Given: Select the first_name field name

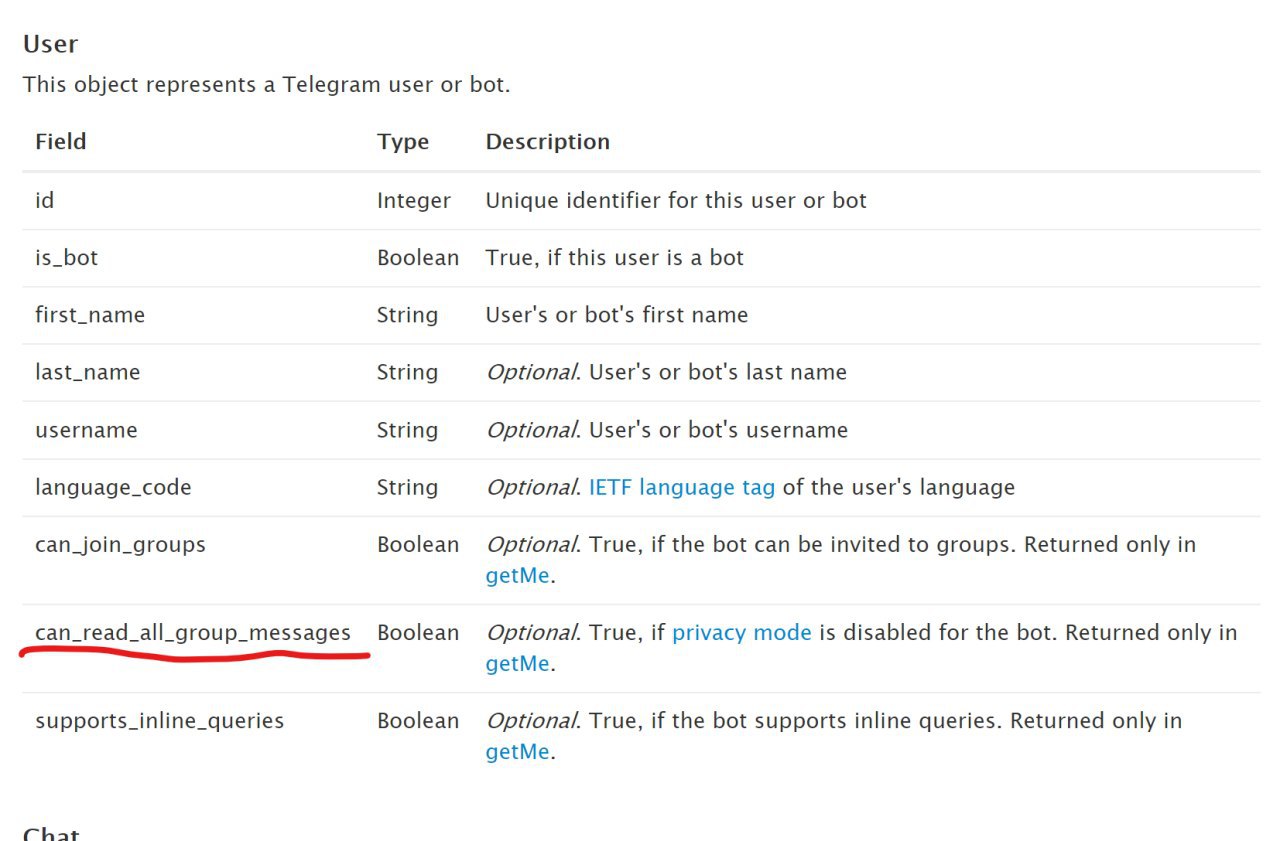Looking at the screenshot, I should point(90,315).
